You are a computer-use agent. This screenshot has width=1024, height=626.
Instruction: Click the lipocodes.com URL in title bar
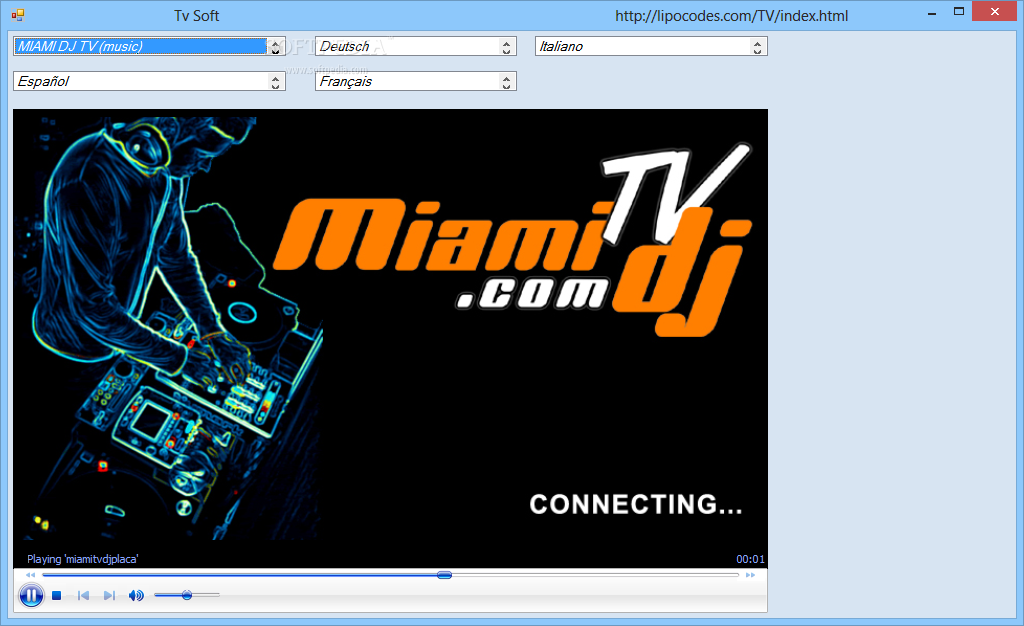pyautogui.click(x=731, y=16)
